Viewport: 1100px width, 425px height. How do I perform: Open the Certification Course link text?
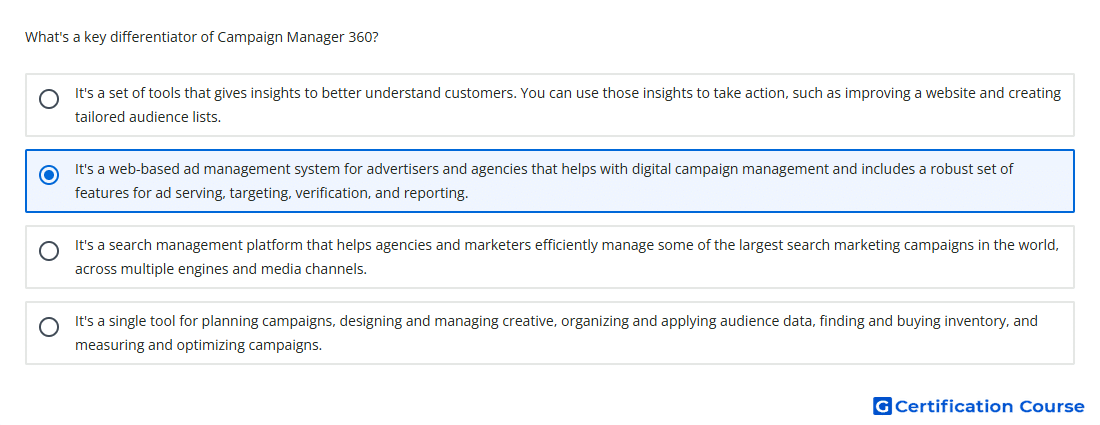990,406
